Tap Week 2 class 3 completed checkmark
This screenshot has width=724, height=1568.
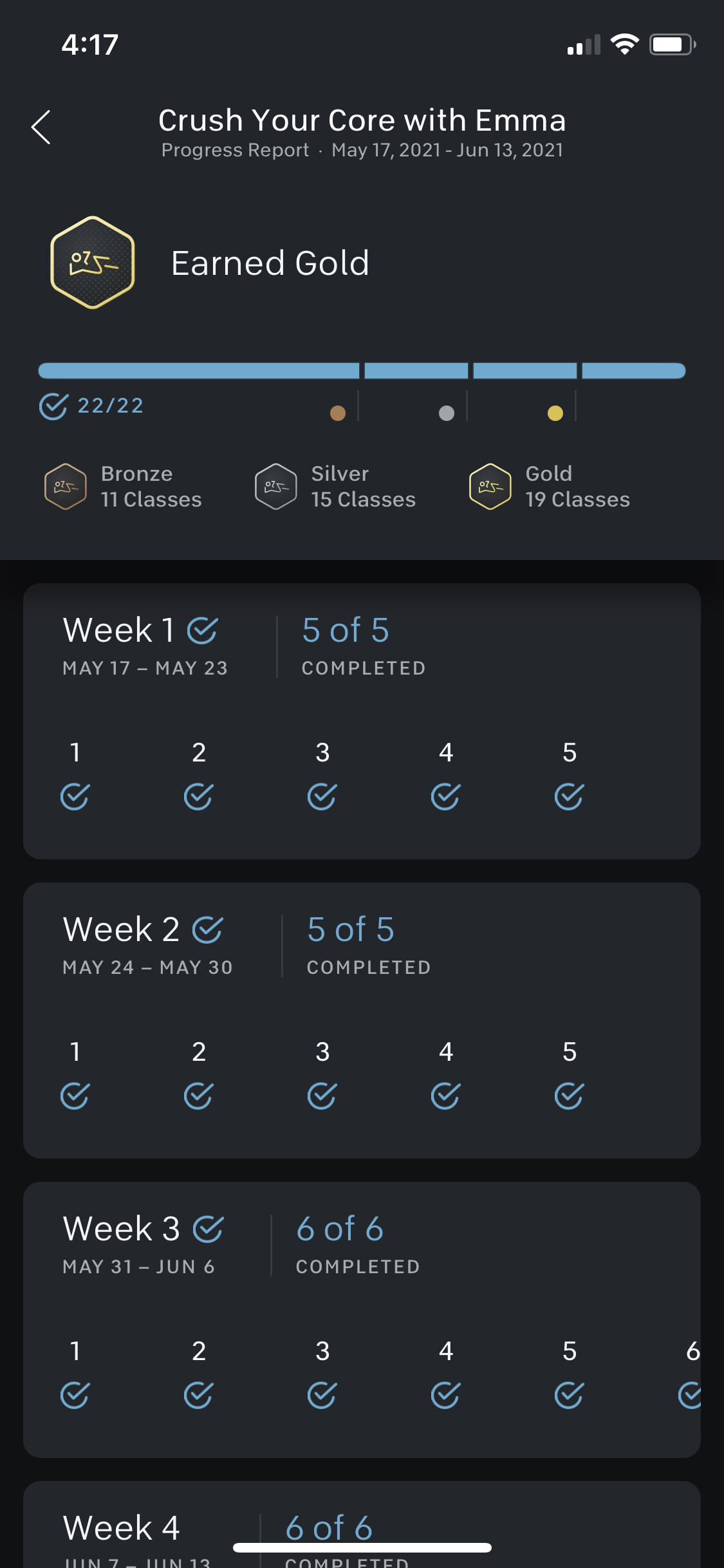pos(322,1096)
